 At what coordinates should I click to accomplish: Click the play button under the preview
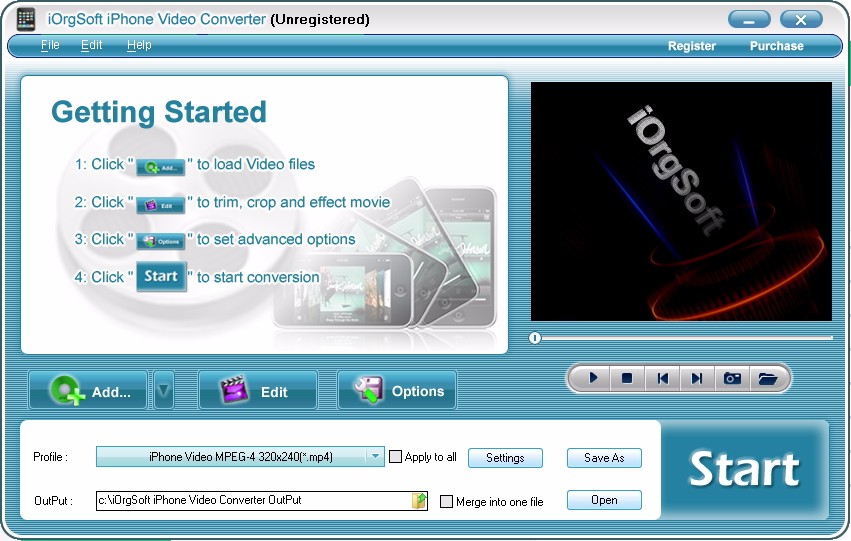coord(593,378)
